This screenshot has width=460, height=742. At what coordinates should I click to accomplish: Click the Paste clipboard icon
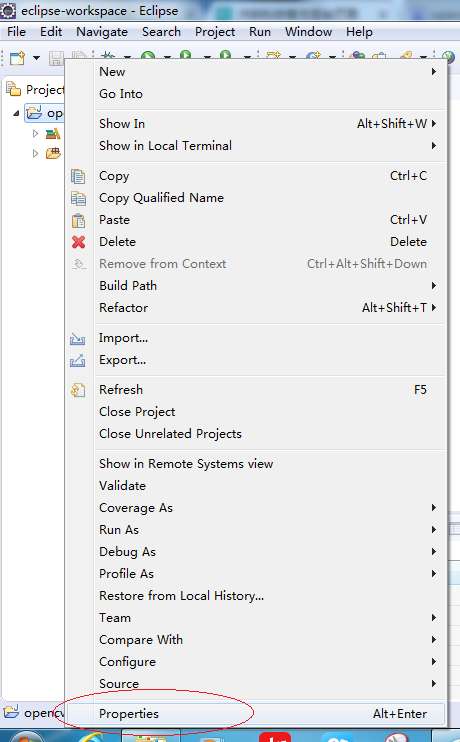coord(78,220)
